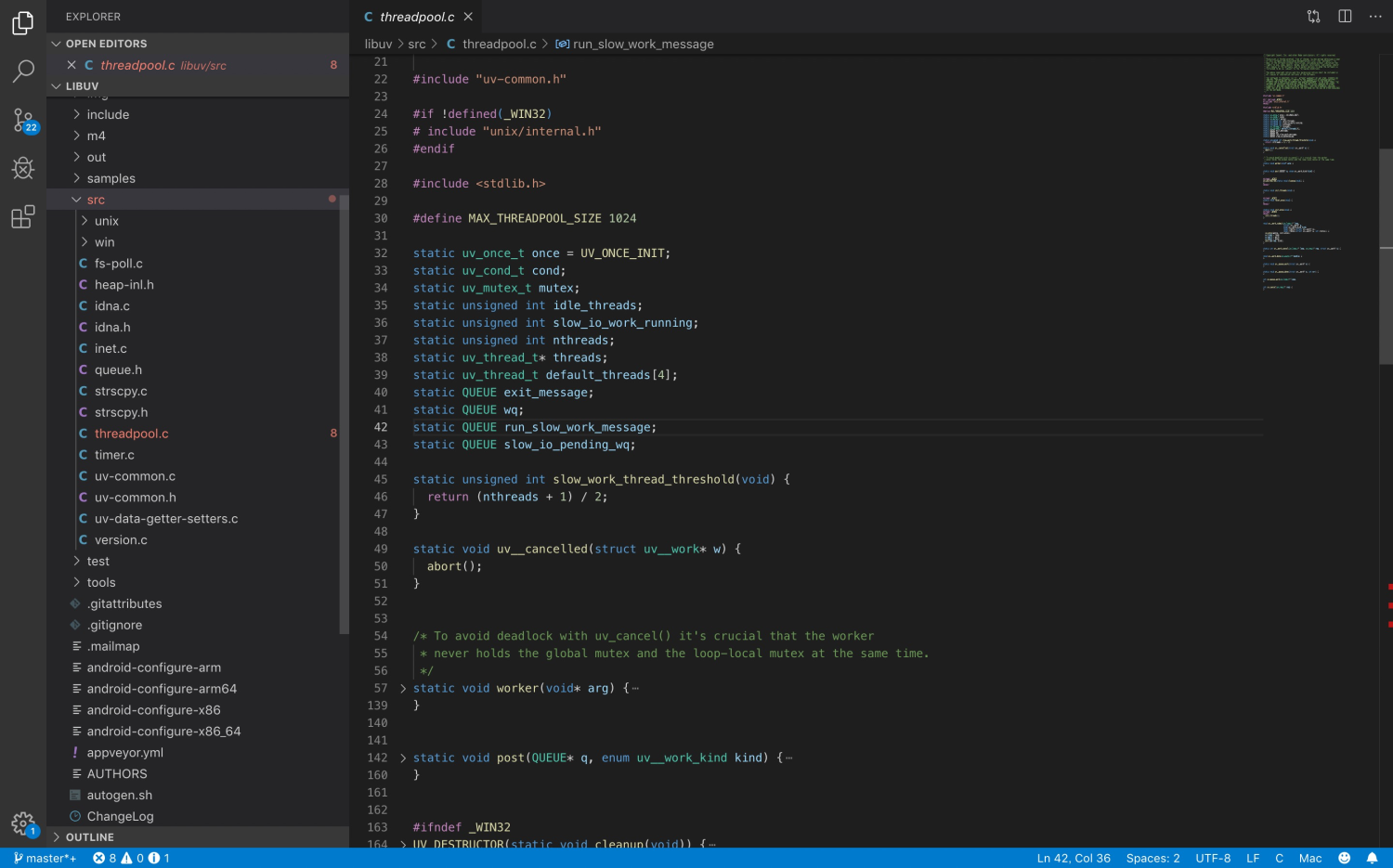The image size is (1393, 868).
Task: Open the Extensions view in activity bar
Action: click(23, 217)
